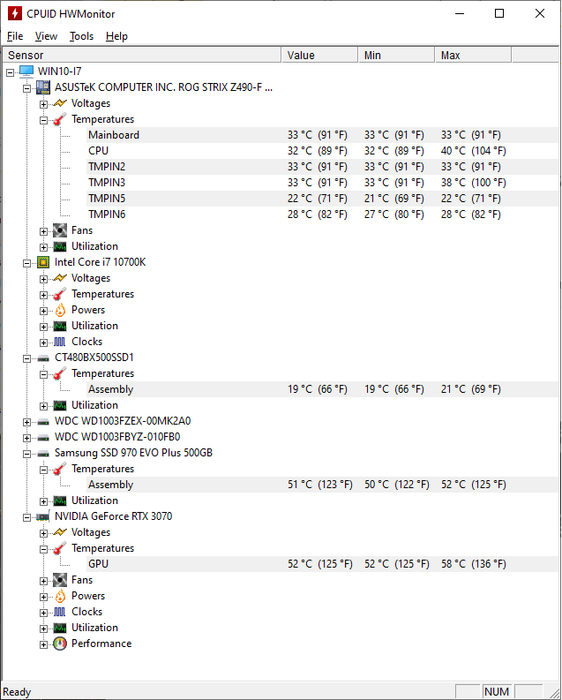Click the Max column header
This screenshot has width=562, height=700.
(x=473, y=55)
